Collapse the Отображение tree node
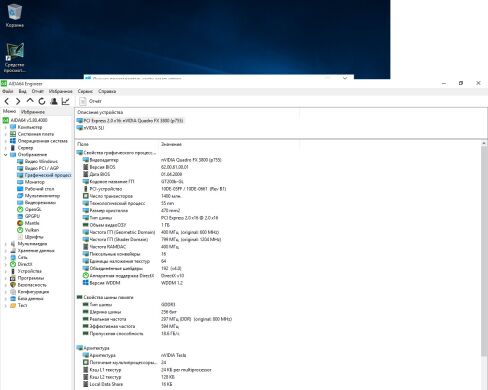 [5, 155]
